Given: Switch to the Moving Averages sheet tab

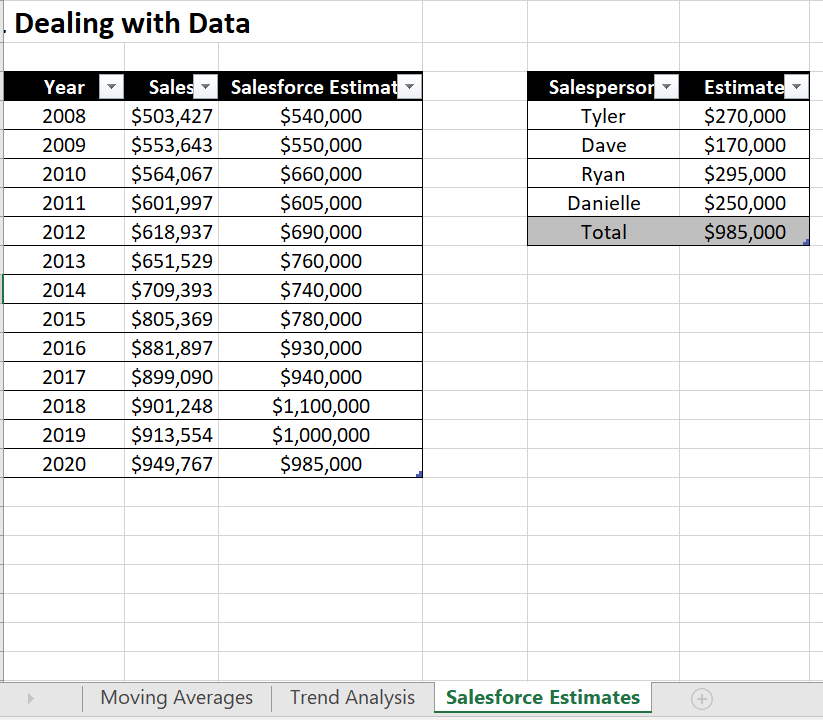Looking at the screenshot, I should [x=176, y=698].
